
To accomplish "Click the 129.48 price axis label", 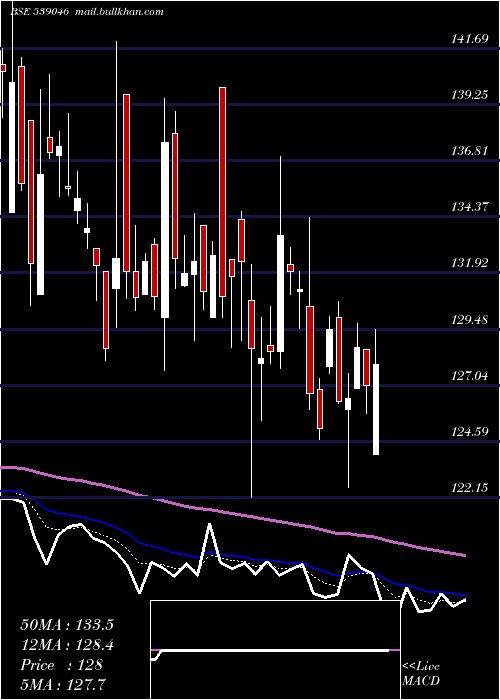I will [470, 320].
